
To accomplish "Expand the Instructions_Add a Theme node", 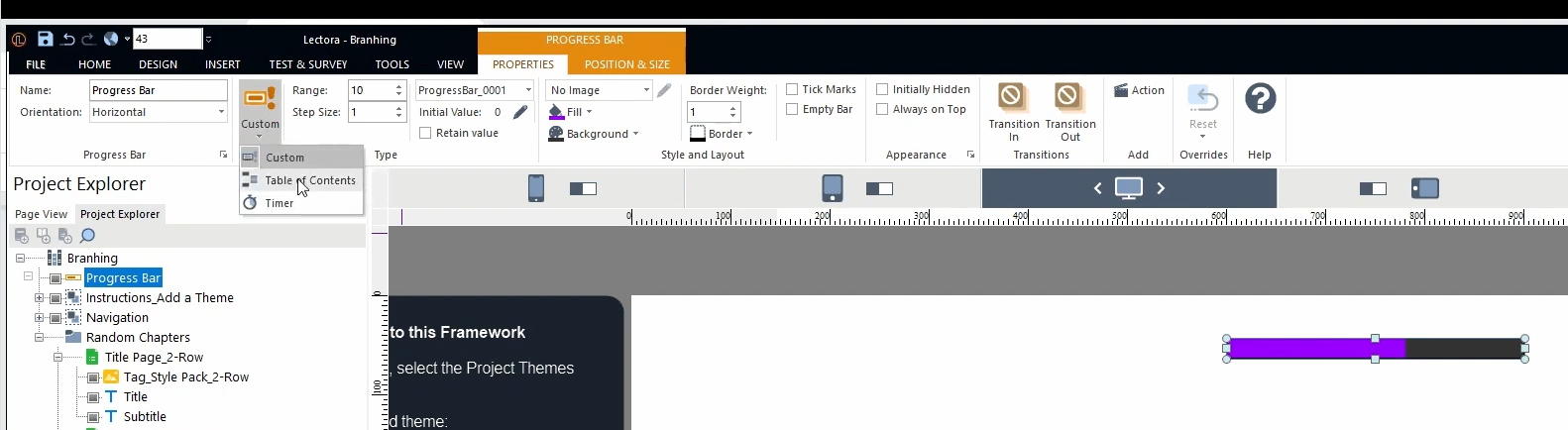I will click(39, 298).
